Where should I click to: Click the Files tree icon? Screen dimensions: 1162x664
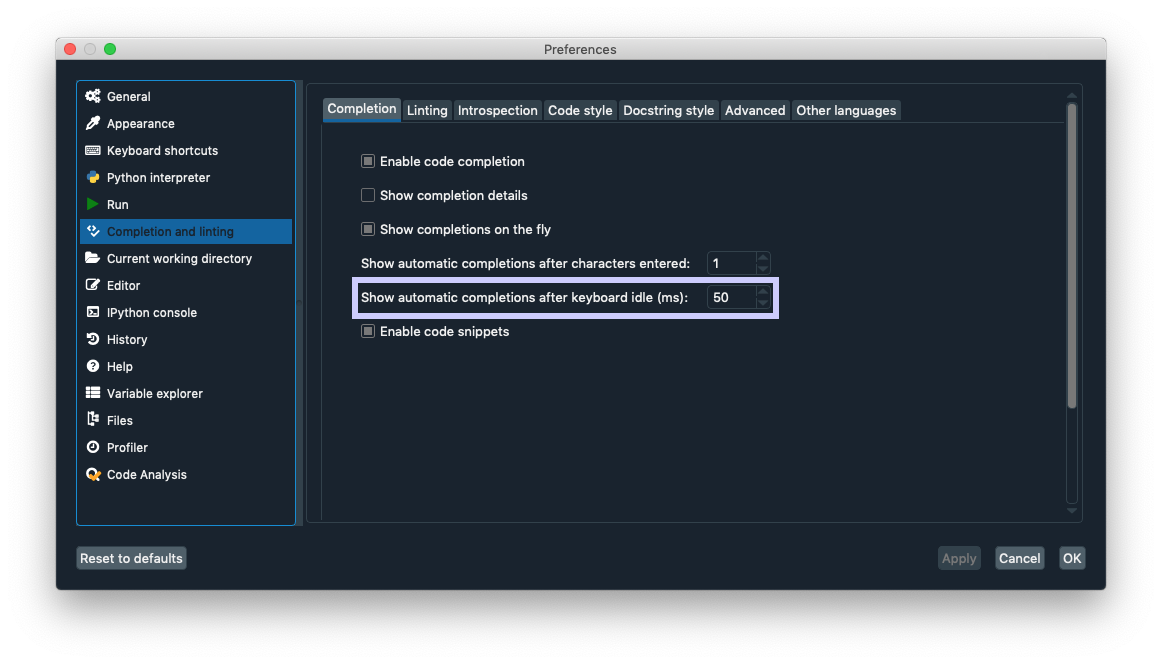click(x=93, y=419)
